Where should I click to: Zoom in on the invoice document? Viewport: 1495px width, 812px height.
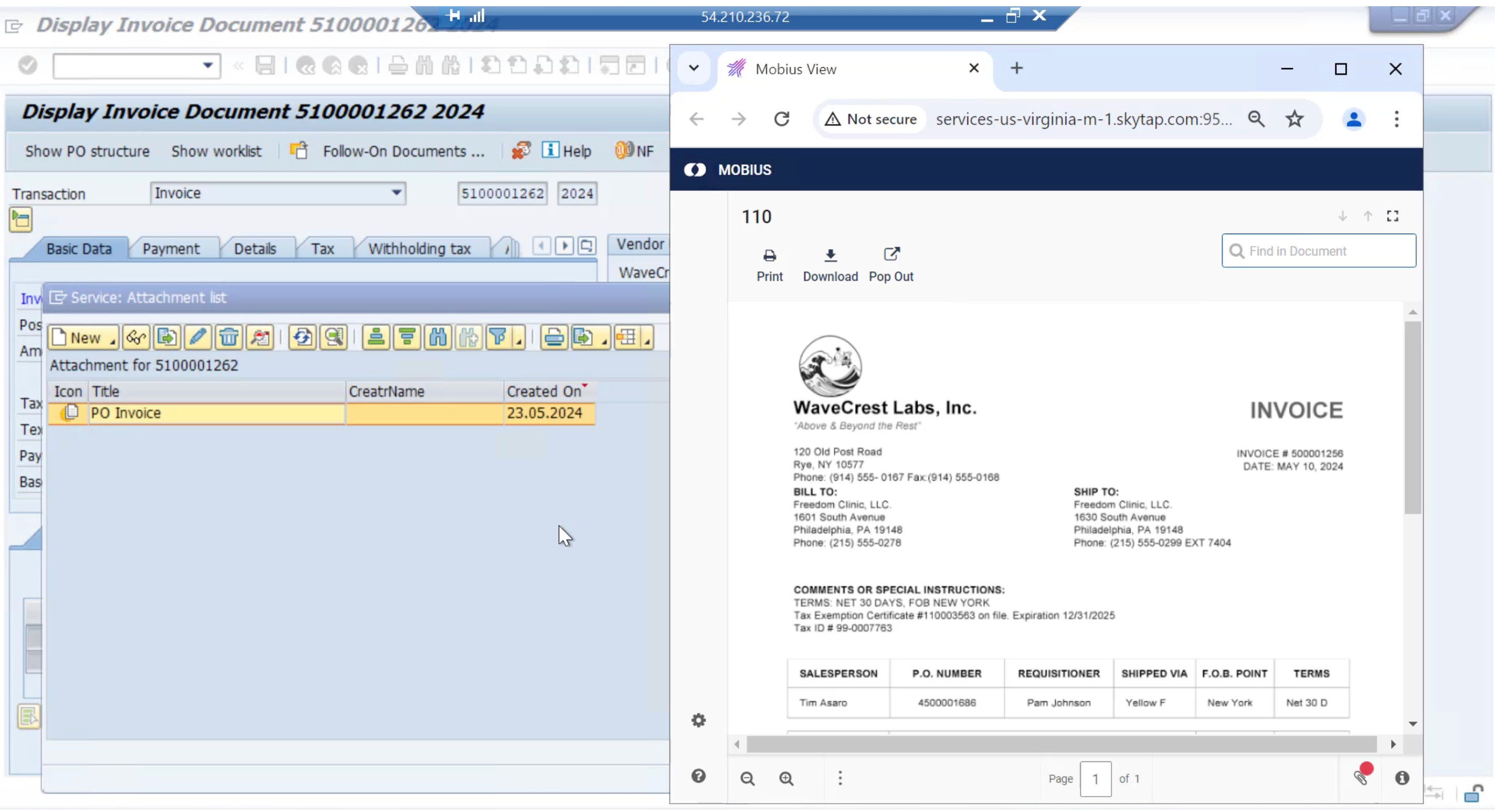786,778
